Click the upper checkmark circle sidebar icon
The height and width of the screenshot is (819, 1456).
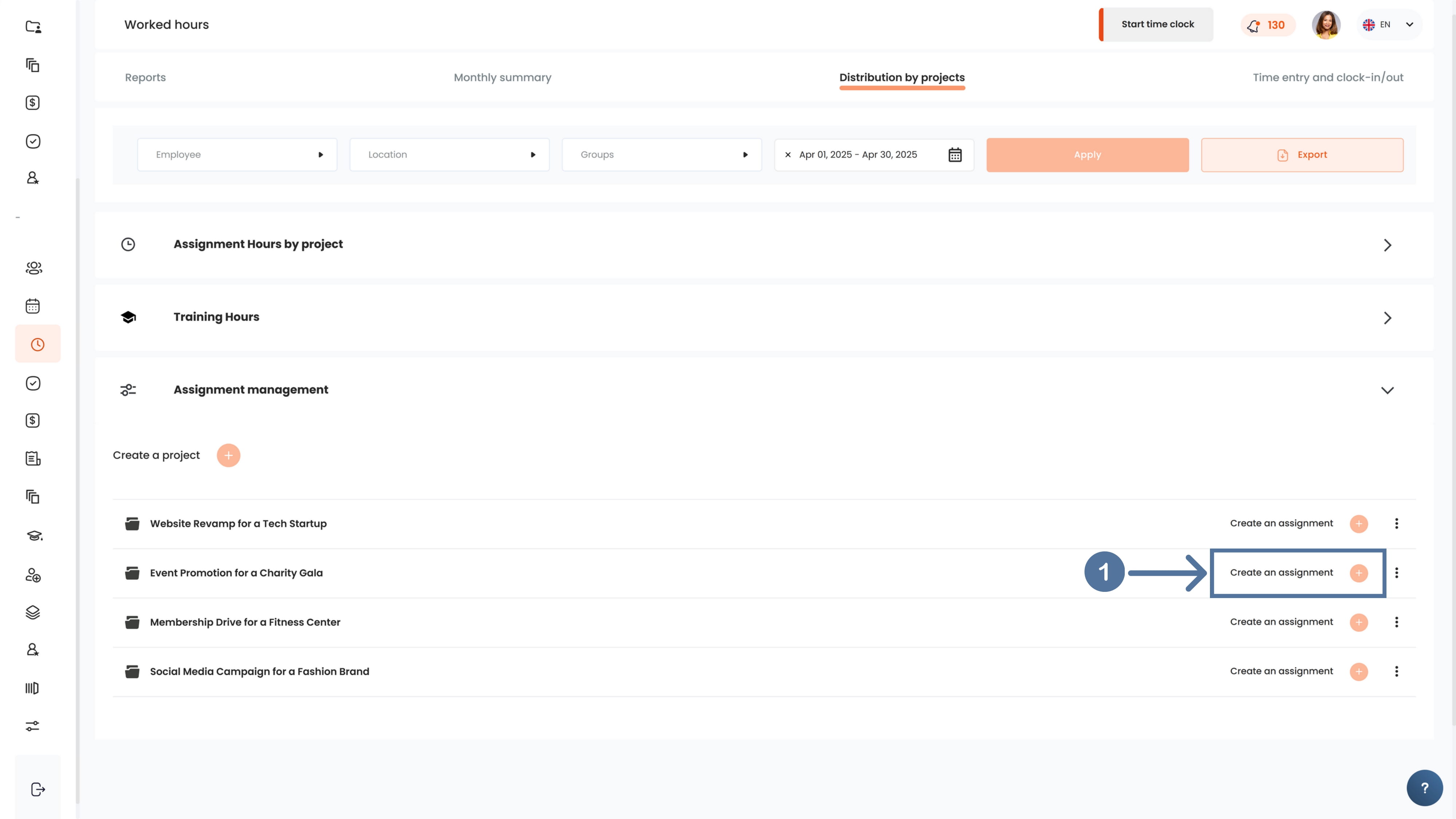pyautogui.click(x=33, y=141)
